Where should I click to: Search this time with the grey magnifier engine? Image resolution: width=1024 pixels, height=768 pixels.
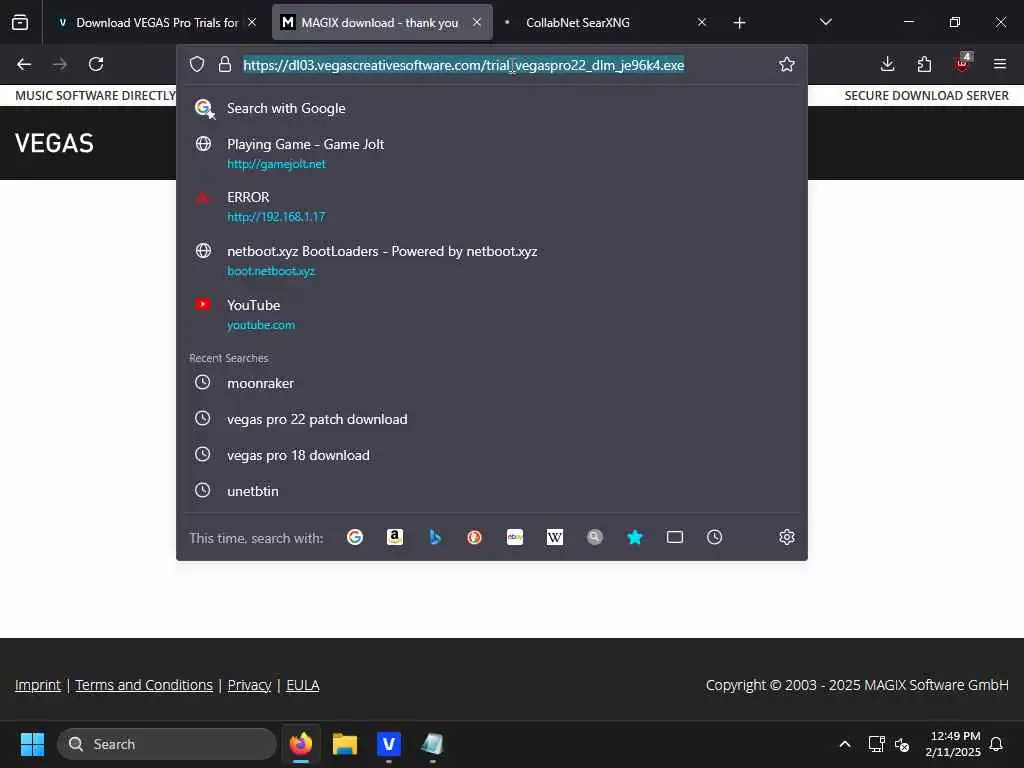[594, 537]
